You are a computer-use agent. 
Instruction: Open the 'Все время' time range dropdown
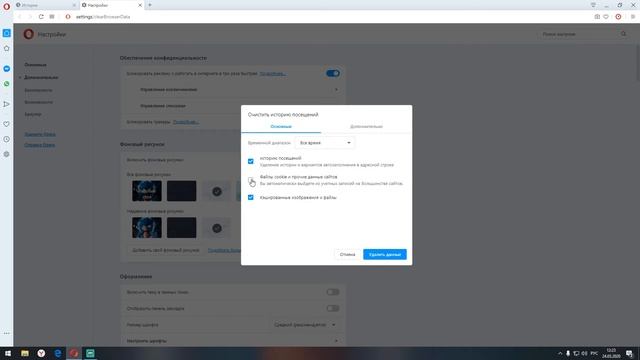coord(325,143)
